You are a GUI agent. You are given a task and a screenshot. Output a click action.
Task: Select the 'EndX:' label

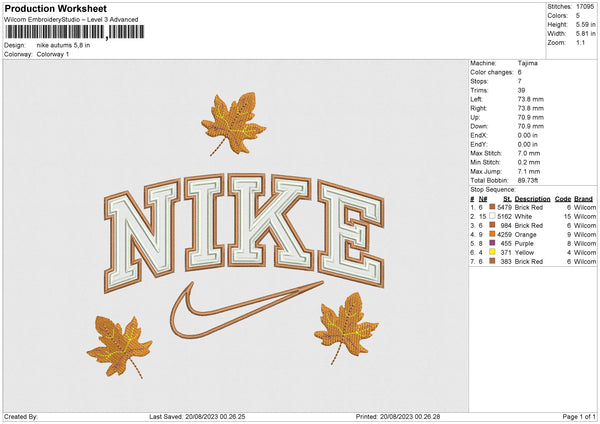coord(479,135)
